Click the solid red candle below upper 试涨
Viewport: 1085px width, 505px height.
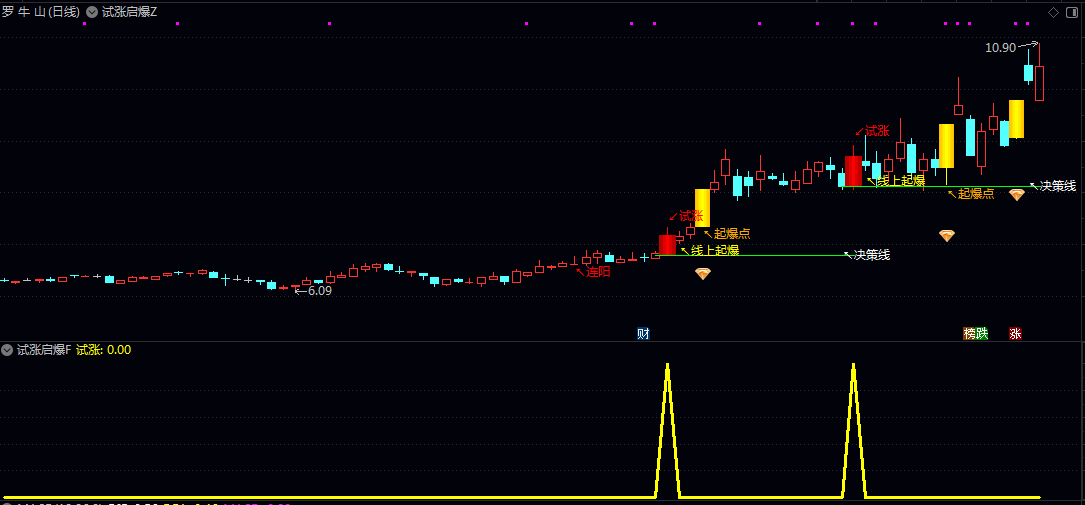(x=853, y=171)
